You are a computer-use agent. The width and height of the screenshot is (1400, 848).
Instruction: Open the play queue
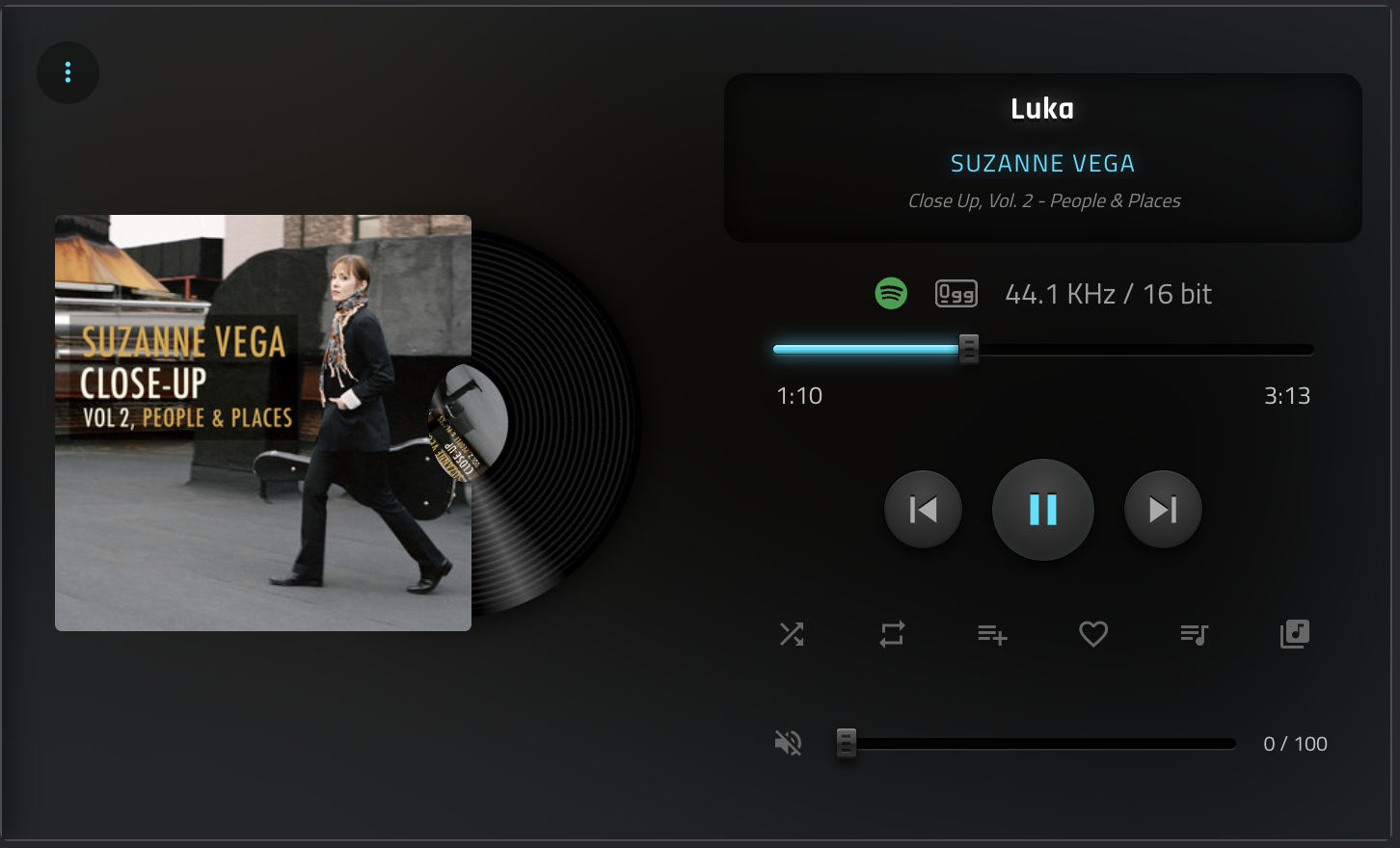(1194, 634)
